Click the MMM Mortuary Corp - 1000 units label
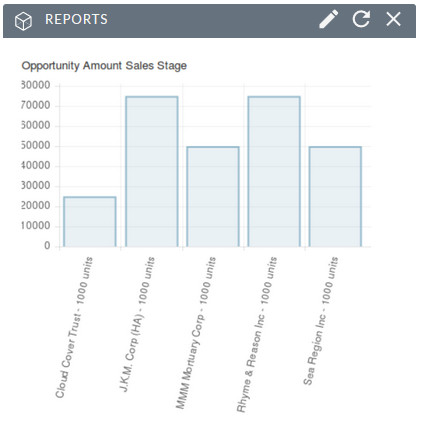Viewport: 422px width, 432px height. click(196, 333)
